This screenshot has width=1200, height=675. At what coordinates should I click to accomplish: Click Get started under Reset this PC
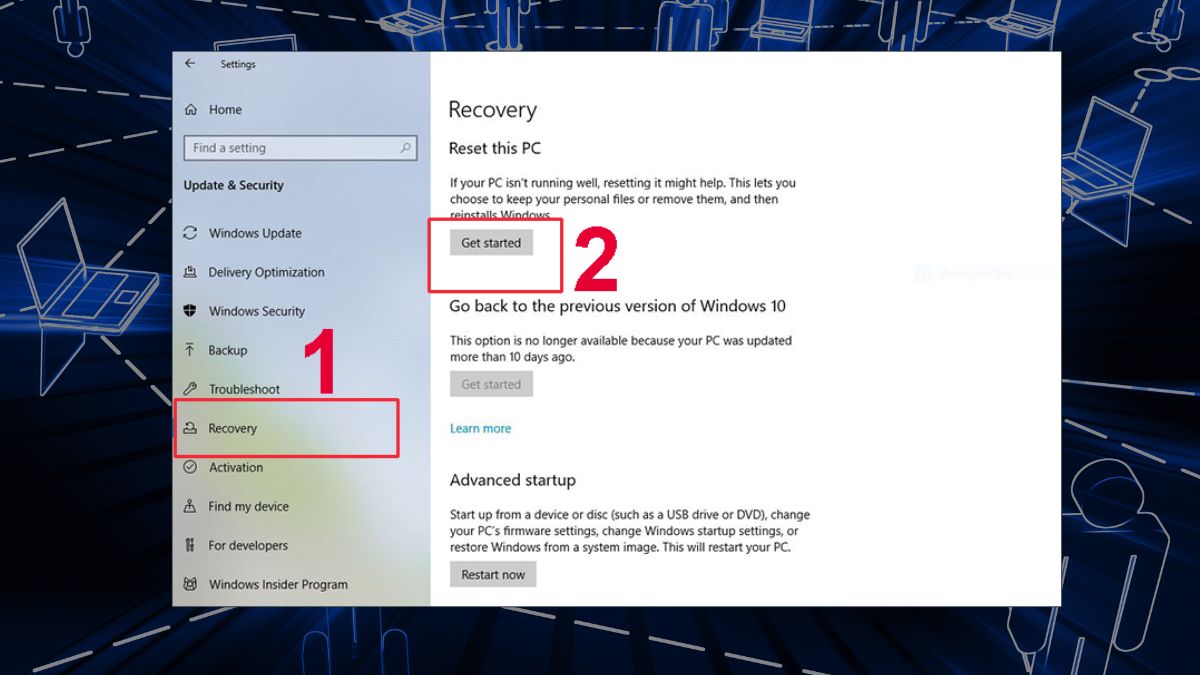pyautogui.click(x=493, y=242)
